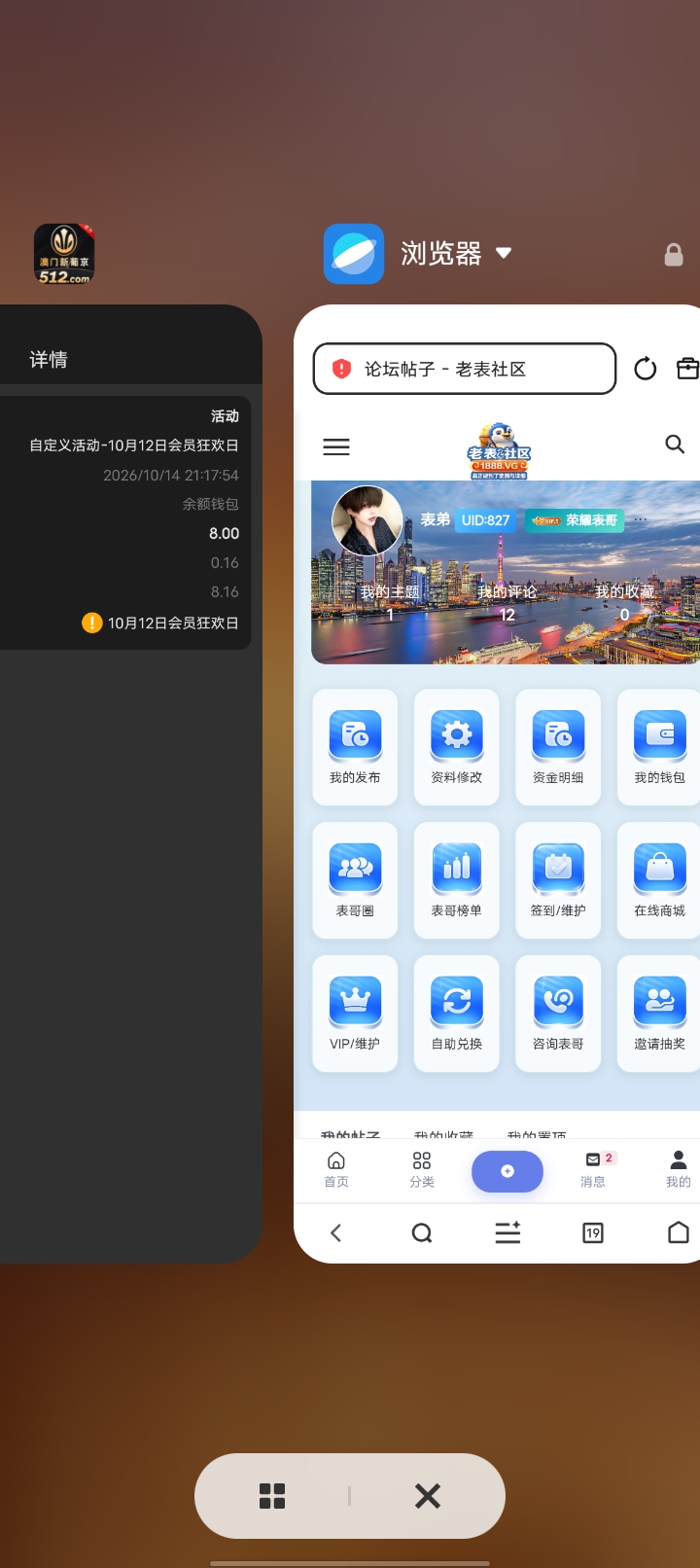Clear all recent apps with X button

428,1496
